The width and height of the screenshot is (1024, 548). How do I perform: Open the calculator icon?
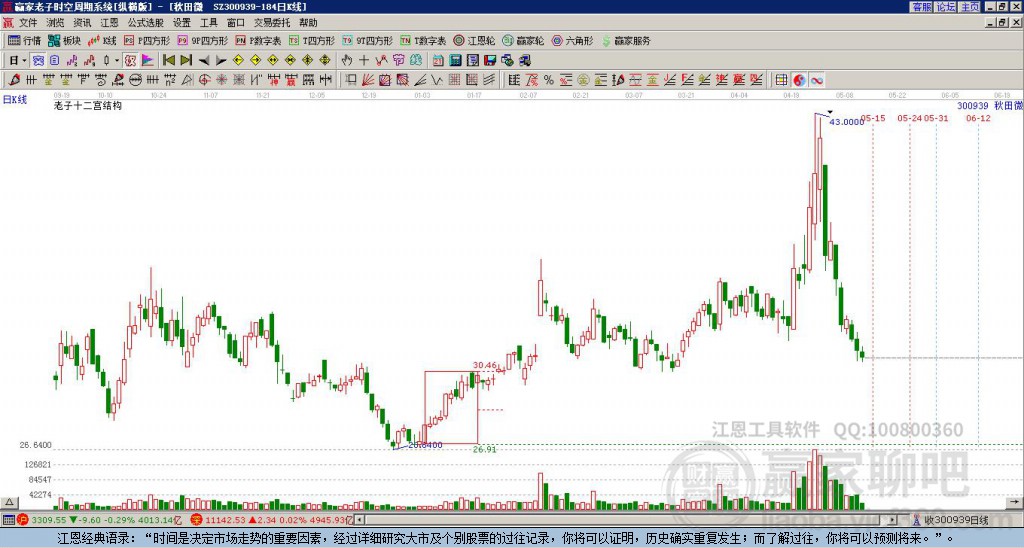pos(456,61)
